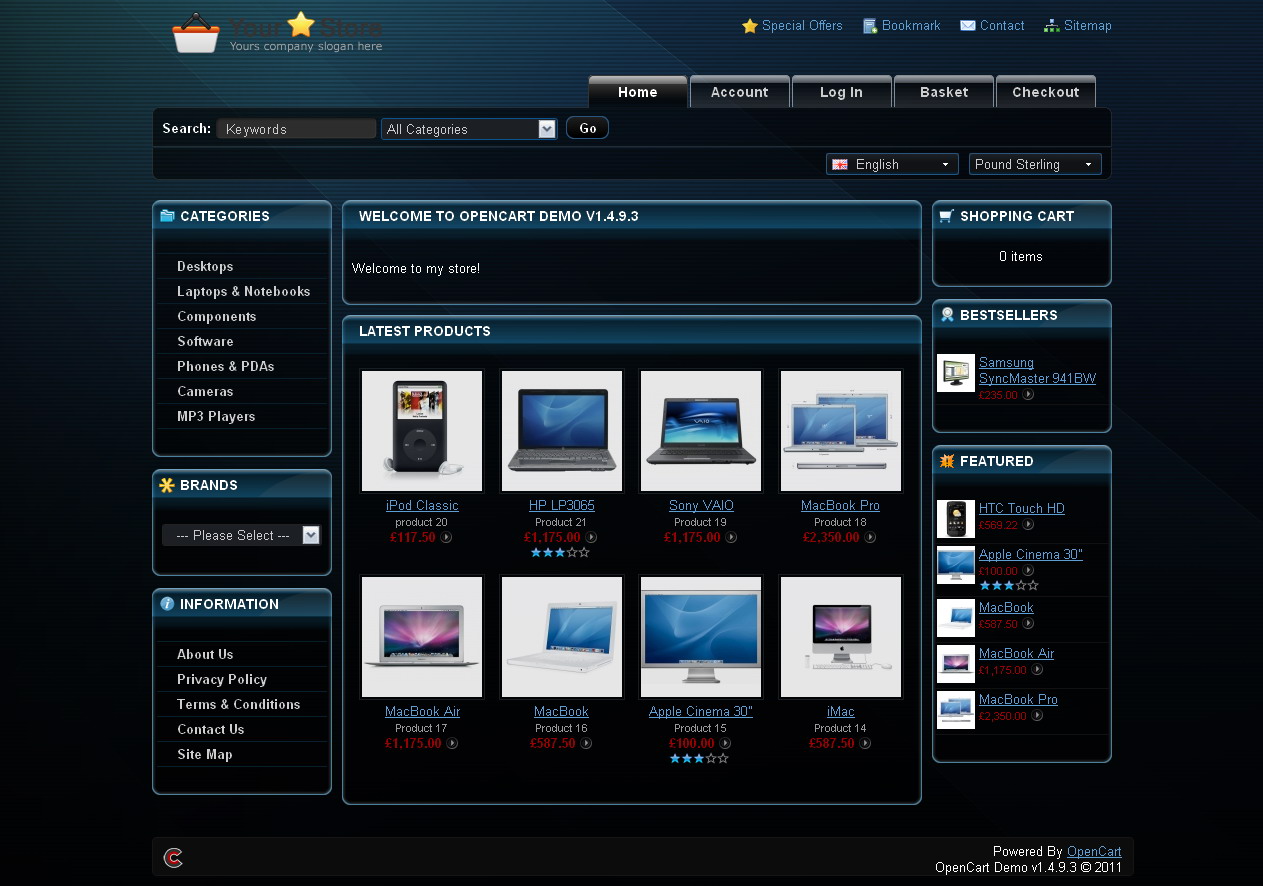Viewport: 1263px width, 886px height.
Task: Open the All Categories search dropdown
Action: [x=469, y=129]
